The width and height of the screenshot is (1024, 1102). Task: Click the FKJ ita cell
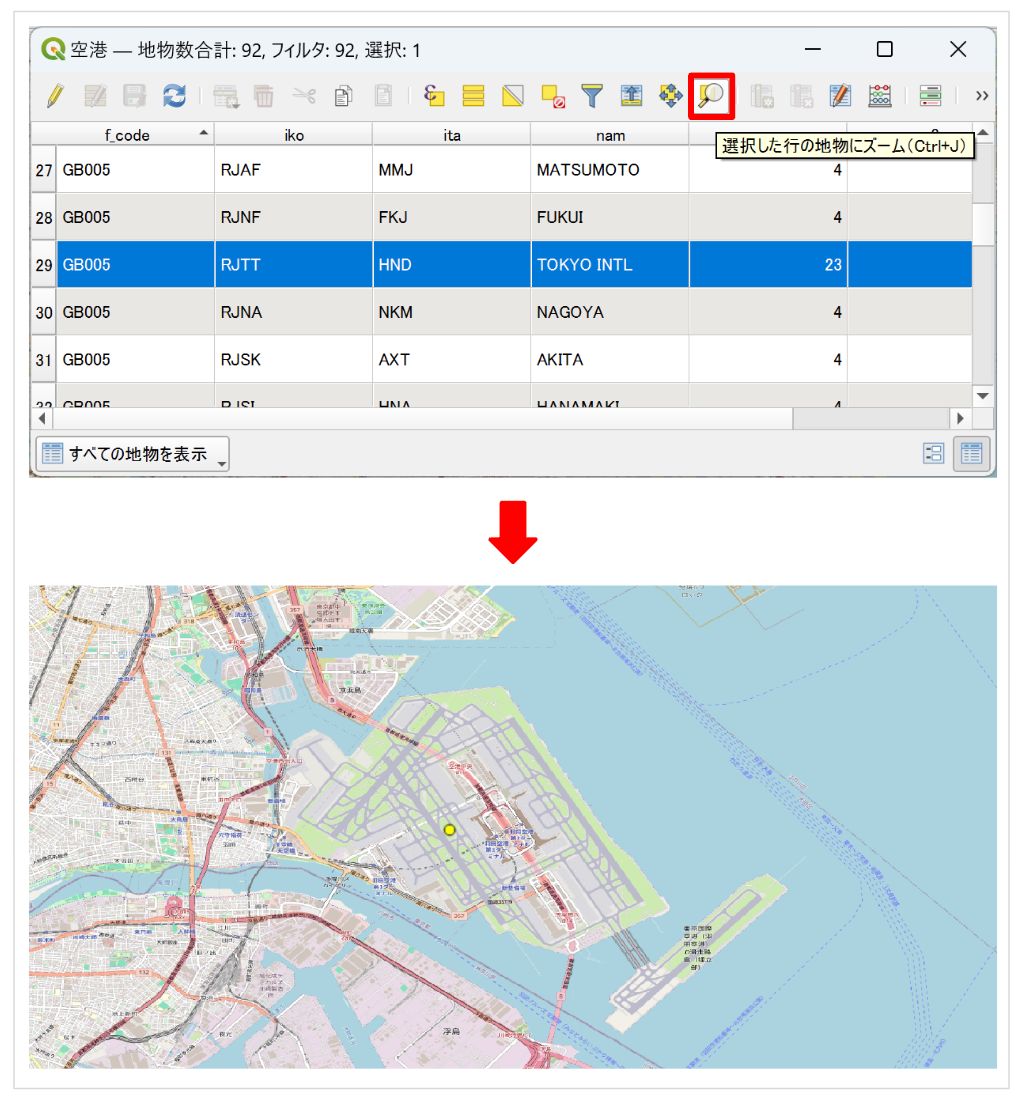[x=452, y=217]
